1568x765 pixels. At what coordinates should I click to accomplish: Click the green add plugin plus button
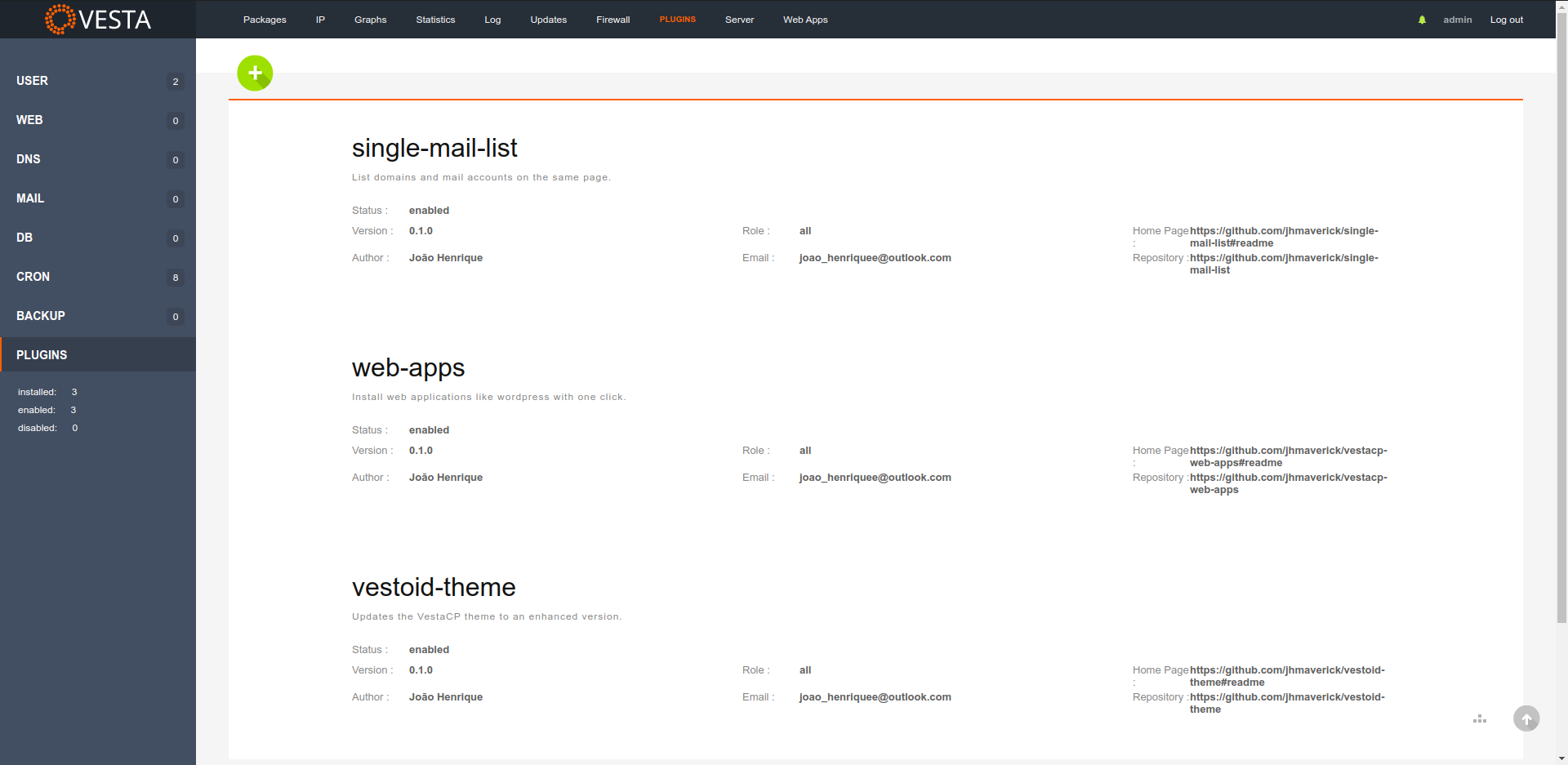255,73
